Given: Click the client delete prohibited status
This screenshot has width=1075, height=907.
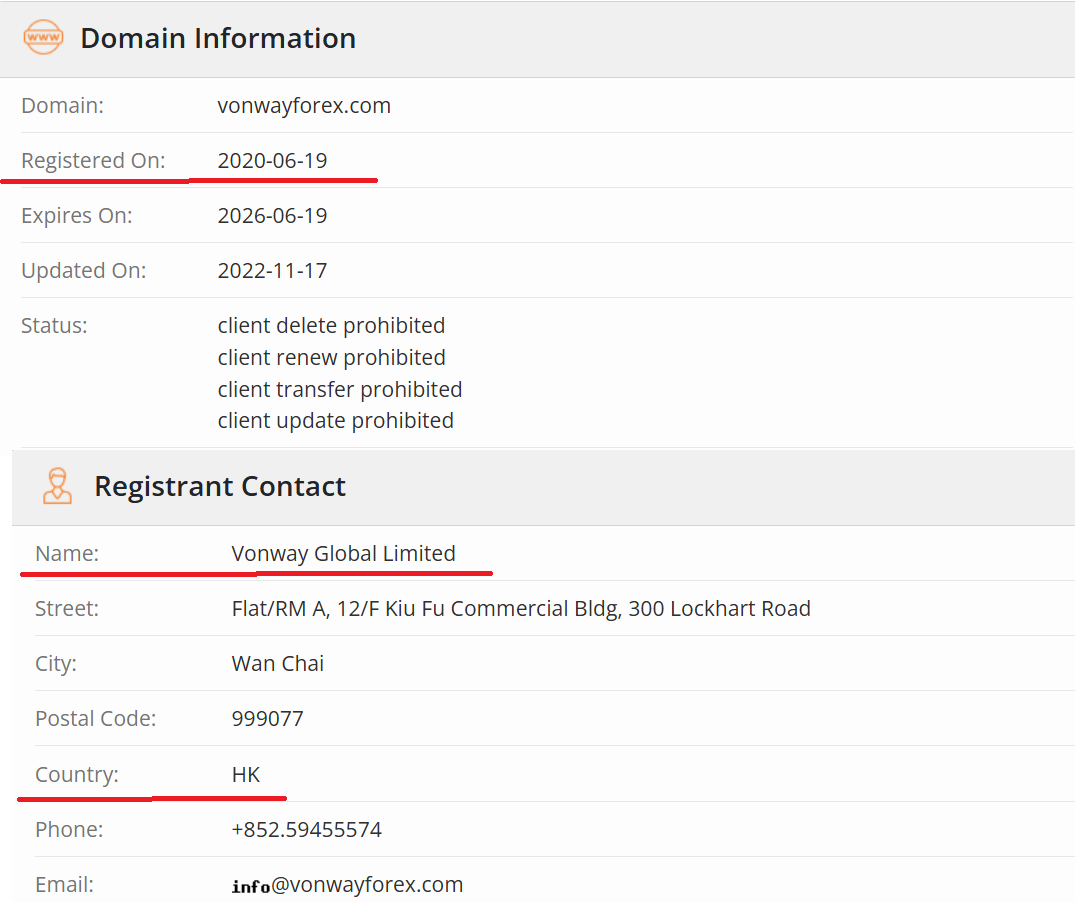Looking at the screenshot, I should click(x=331, y=325).
